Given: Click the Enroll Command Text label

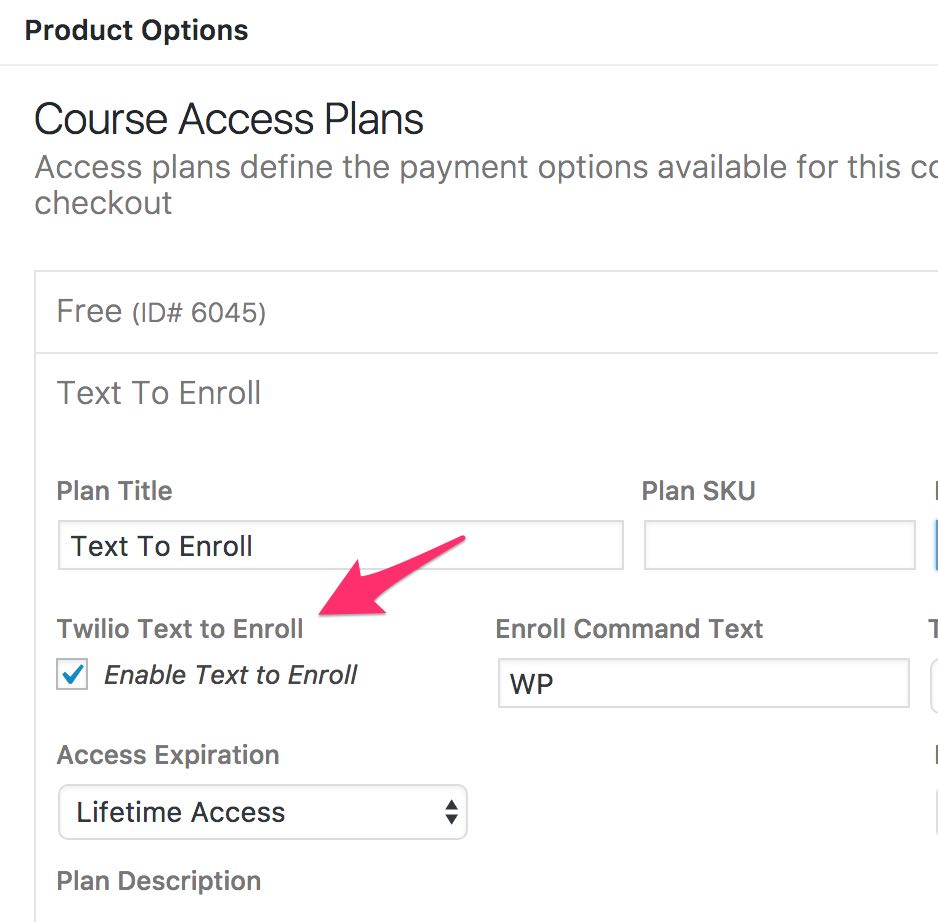Looking at the screenshot, I should point(629,629).
